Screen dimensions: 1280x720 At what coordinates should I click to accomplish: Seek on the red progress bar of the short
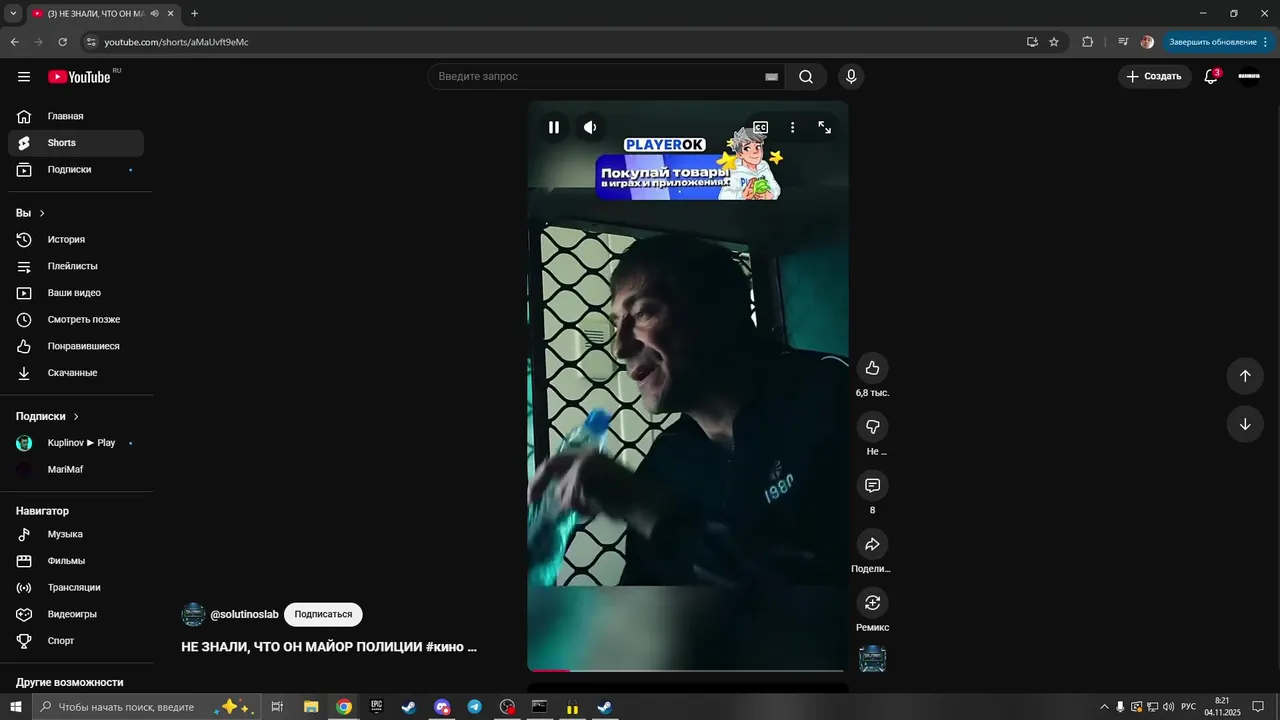pos(687,670)
